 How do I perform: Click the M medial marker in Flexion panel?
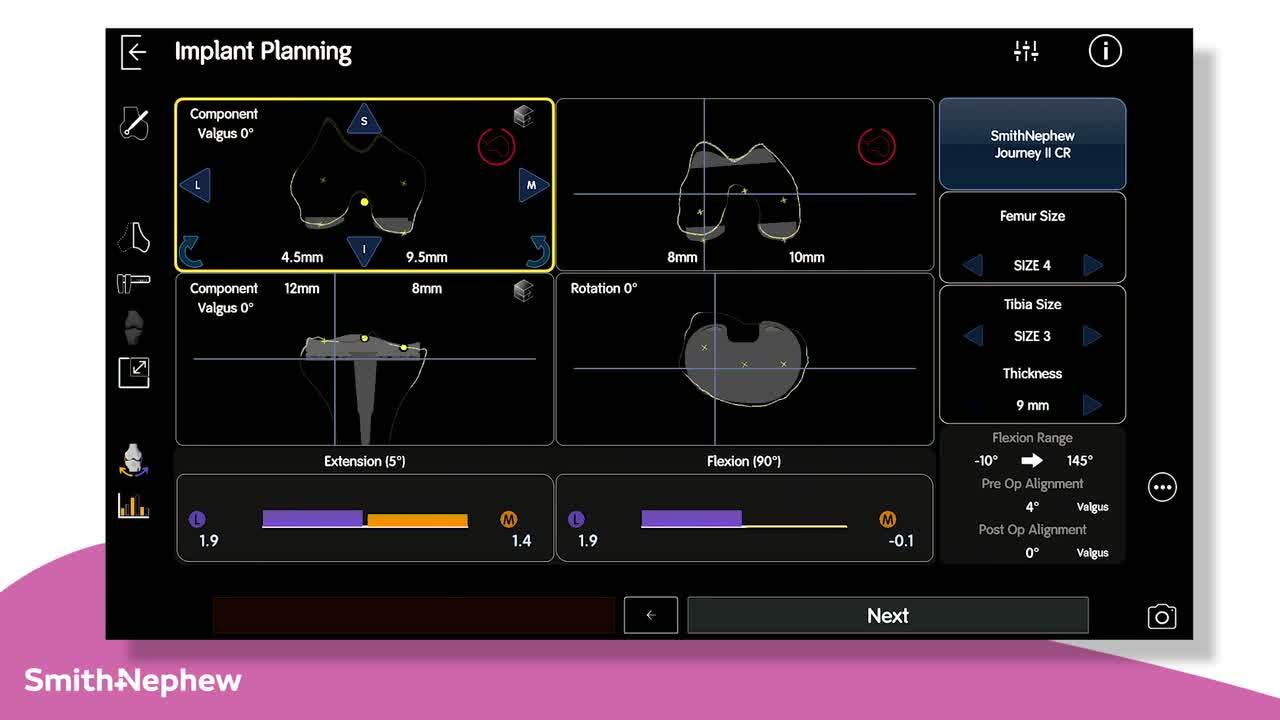888,520
